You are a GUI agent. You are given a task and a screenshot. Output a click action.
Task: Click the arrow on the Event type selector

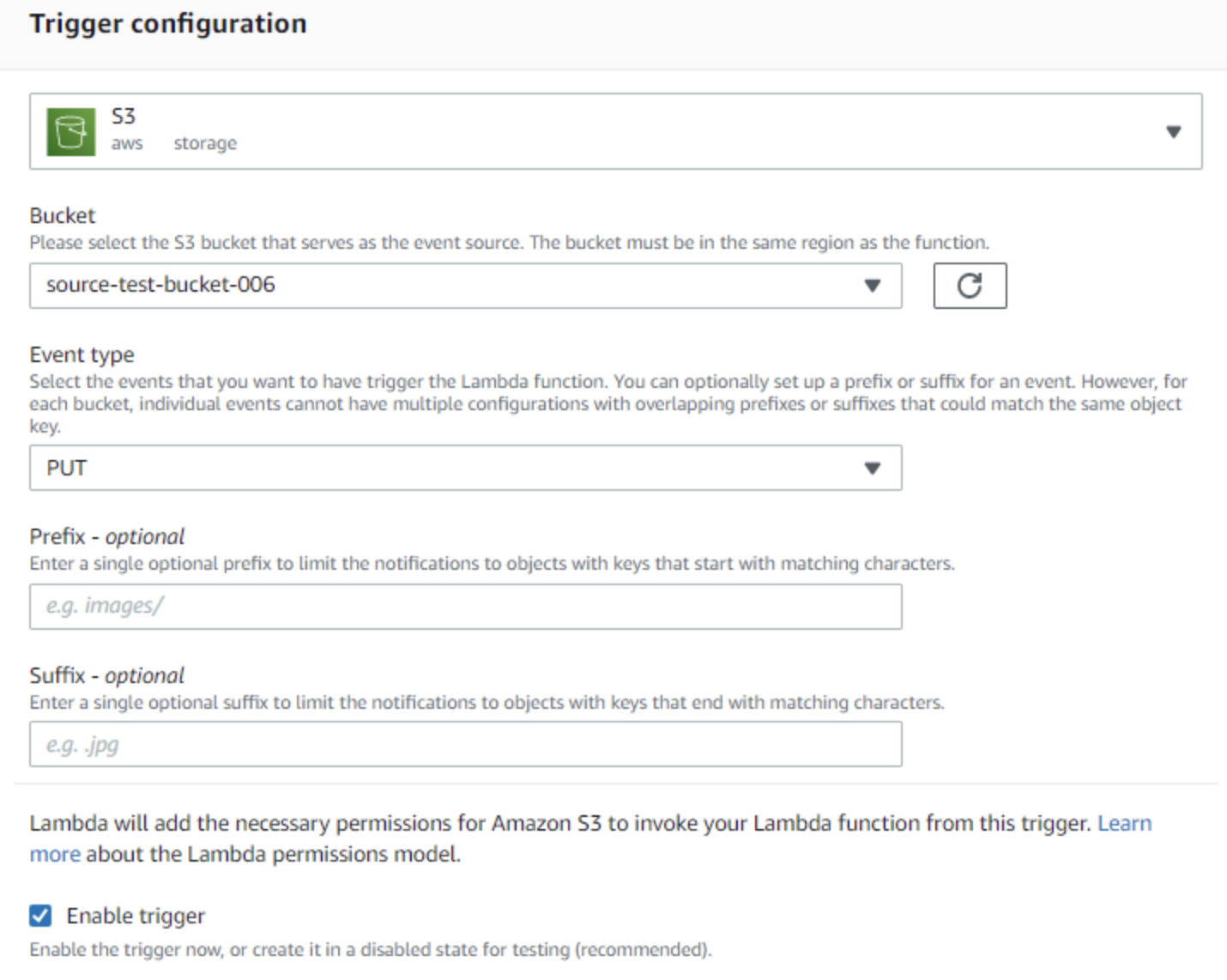873,469
